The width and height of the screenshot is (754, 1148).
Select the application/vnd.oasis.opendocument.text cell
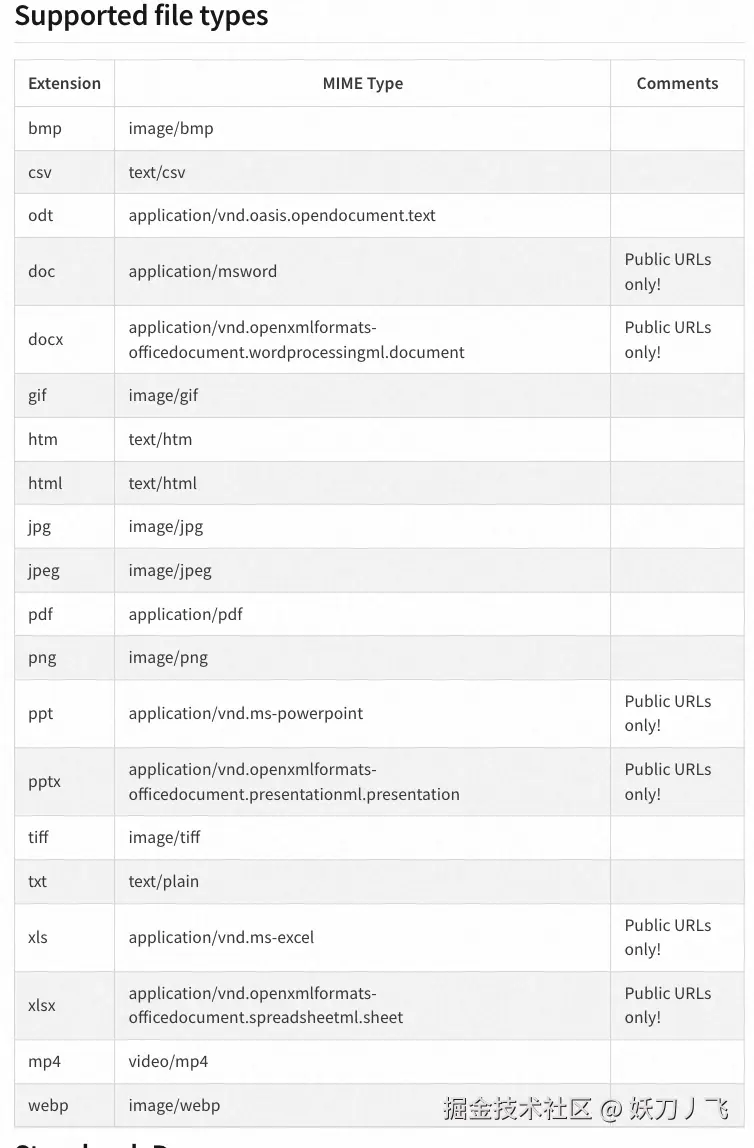tap(282, 215)
